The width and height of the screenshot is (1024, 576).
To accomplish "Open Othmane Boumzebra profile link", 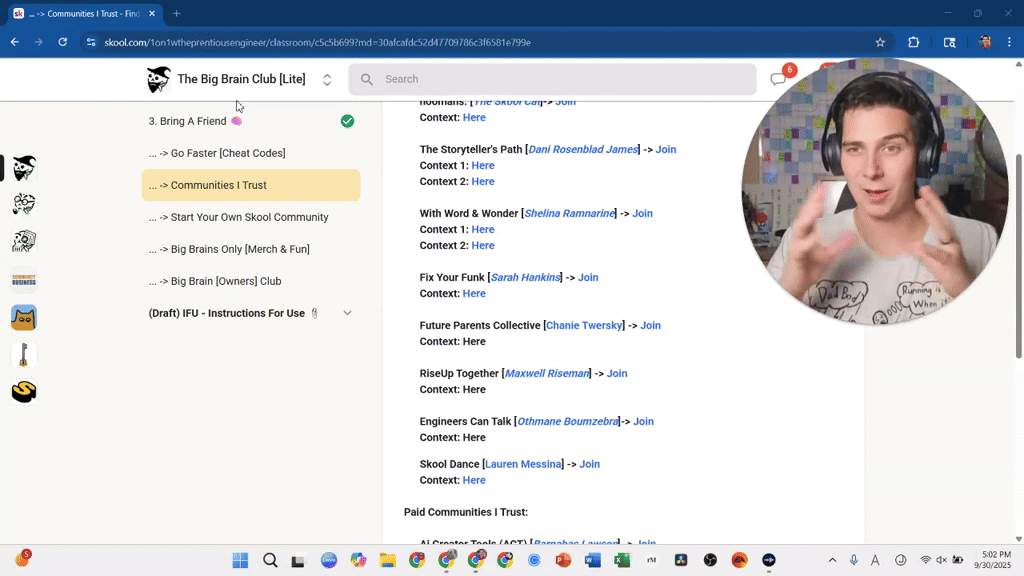I will pyautogui.click(x=568, y=421).
